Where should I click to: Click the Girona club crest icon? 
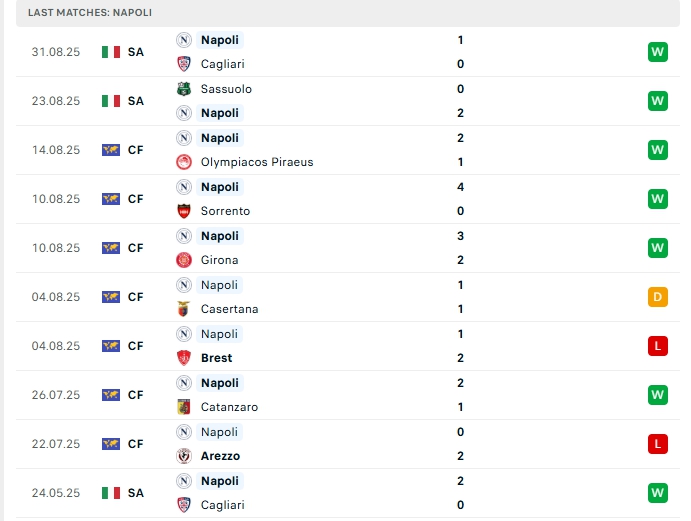[x=184, y=260]
